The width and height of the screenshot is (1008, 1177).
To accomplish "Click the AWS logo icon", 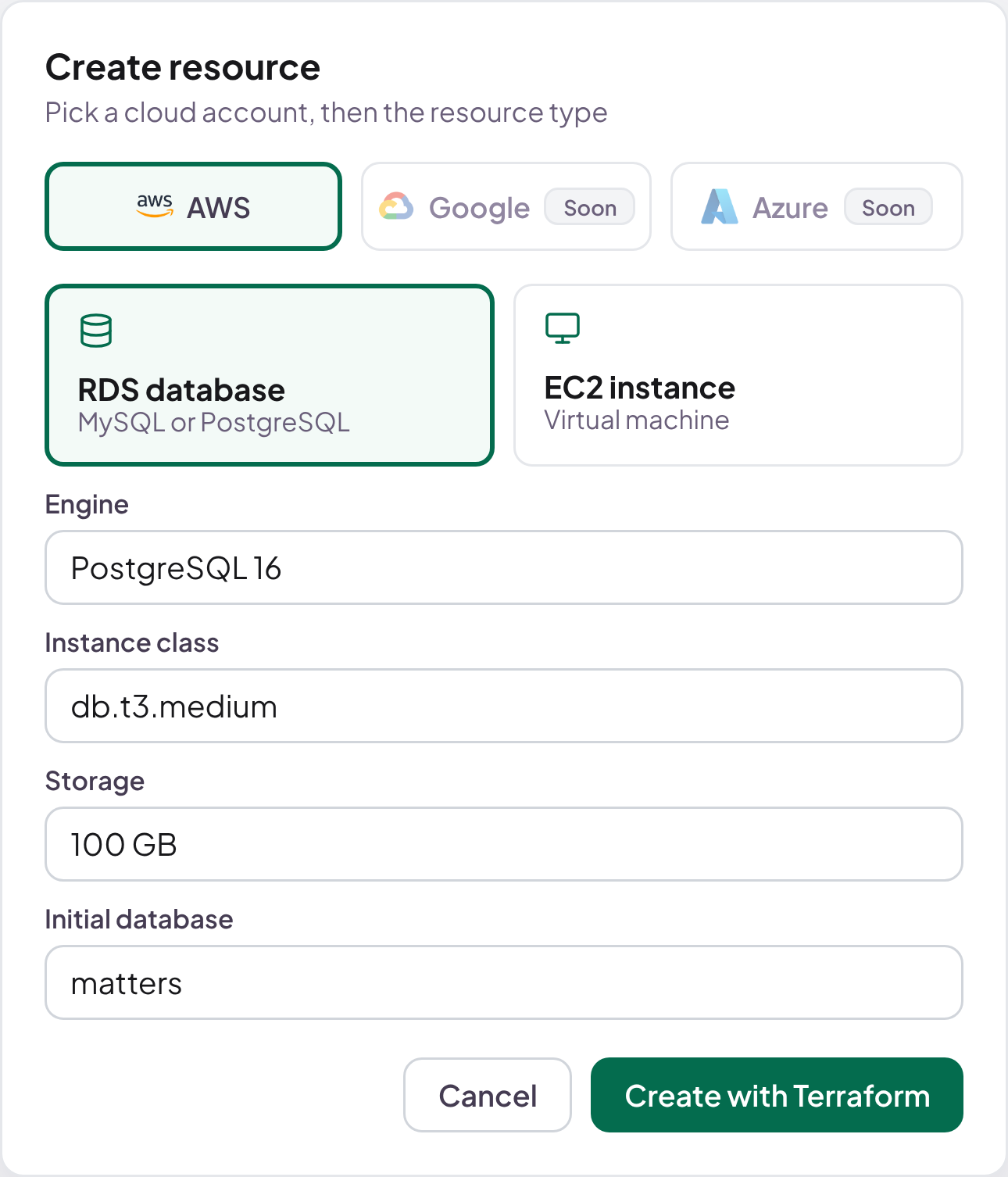I will [155, 206].
